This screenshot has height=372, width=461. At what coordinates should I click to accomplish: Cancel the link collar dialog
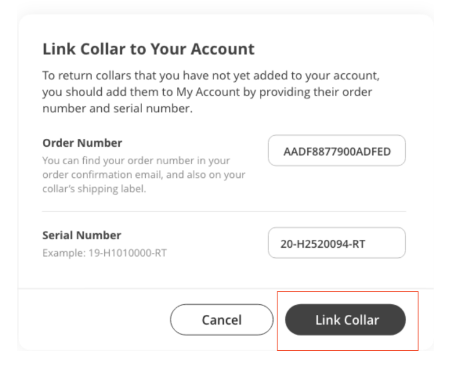click(x=222, y=320)
